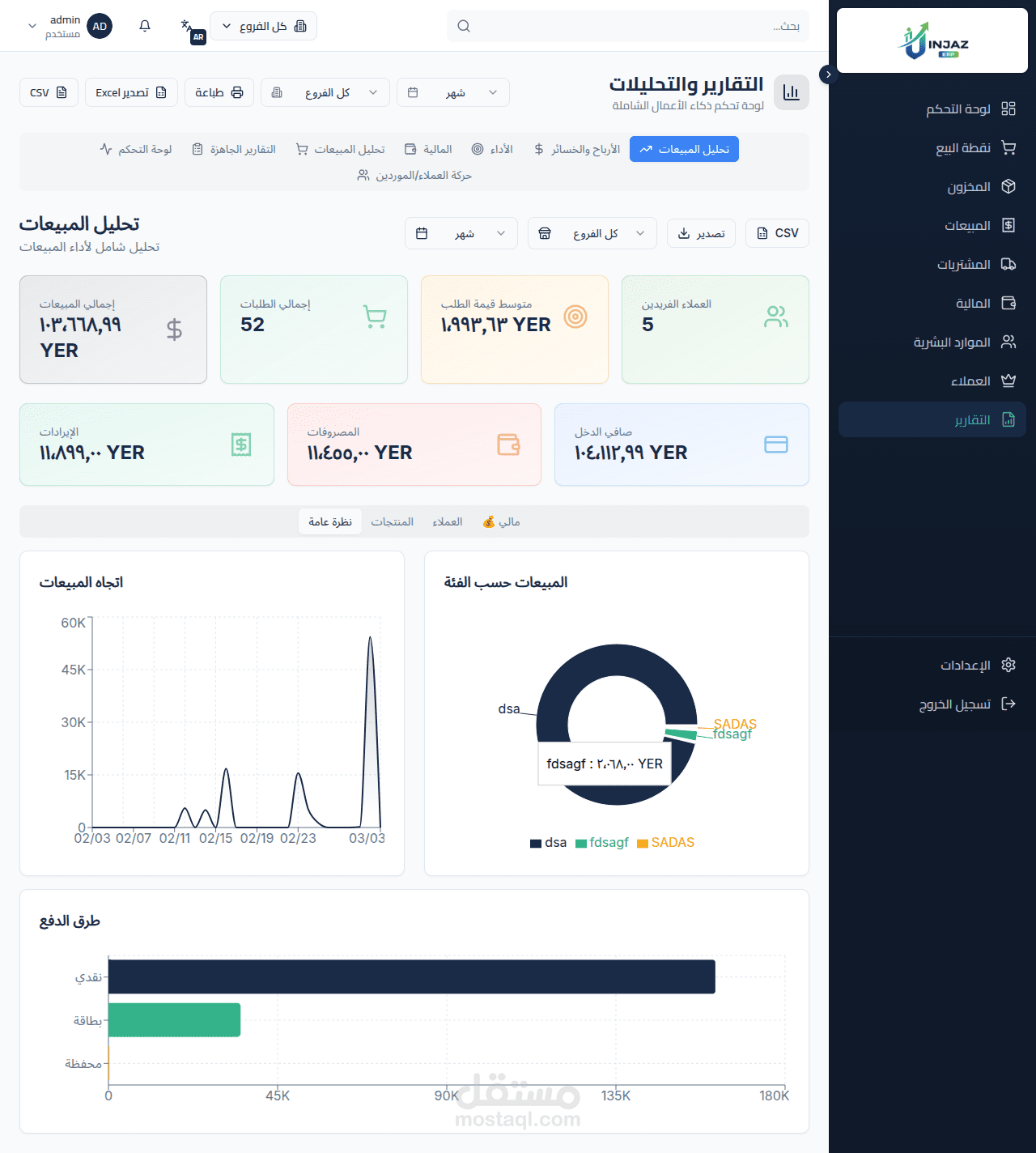Open الموارد البشرية people icon in sidebar
The image size is (1036, 1153).
1008,342
